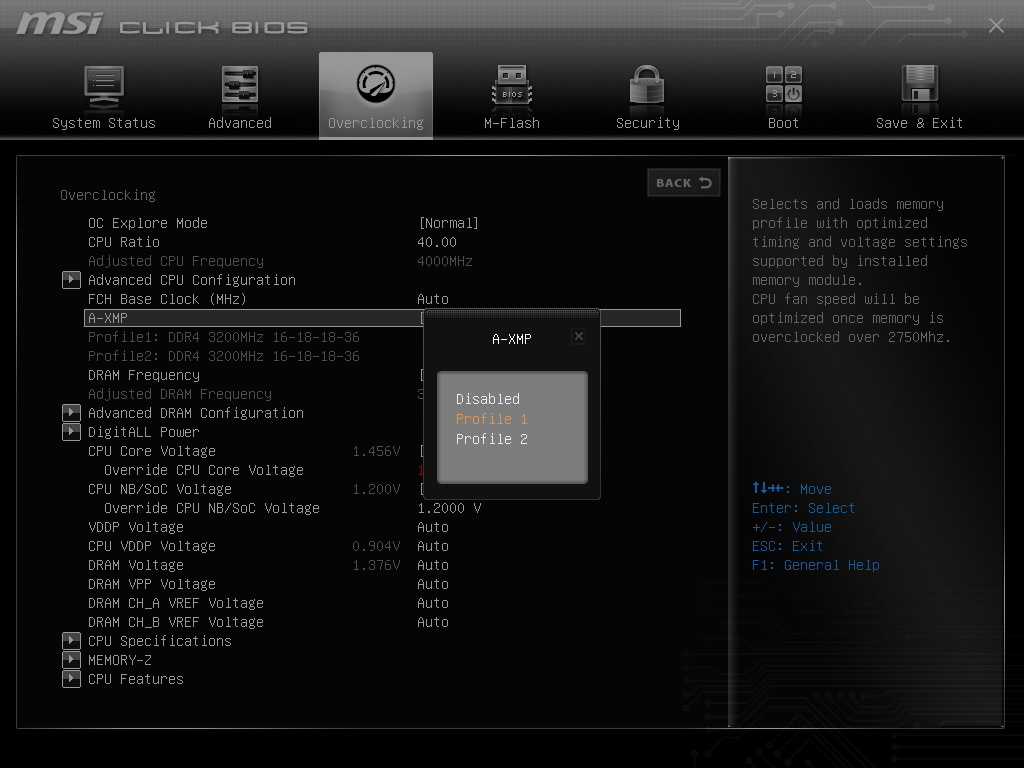Edit the CPU Ratio value 40.00
Screen dimensions: 1024x768
437,242
